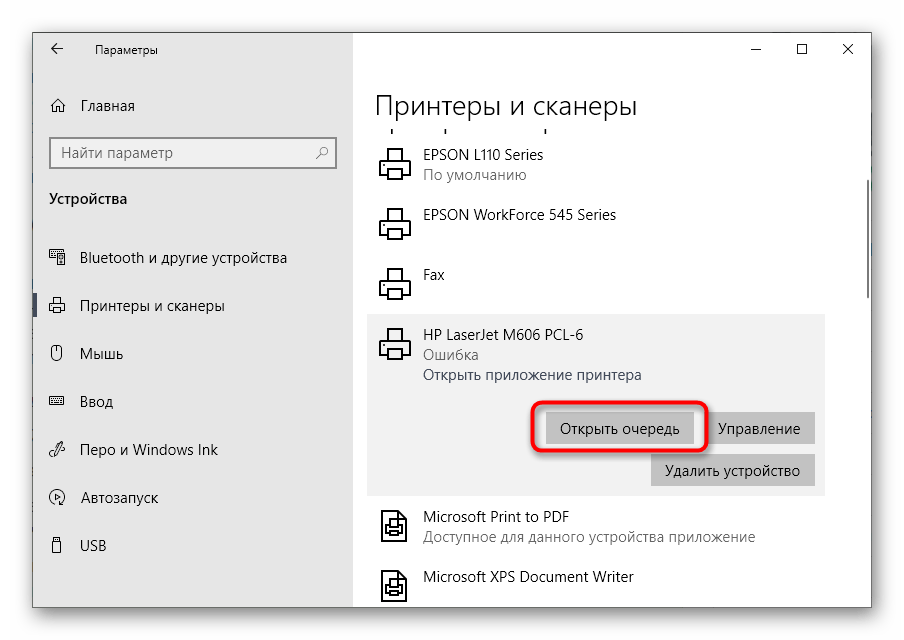This screenshot has width=904, height=640.
Task: Click the Microsoft Print to PDF icon
Action: pyautogui.click(x=395, y=525)
